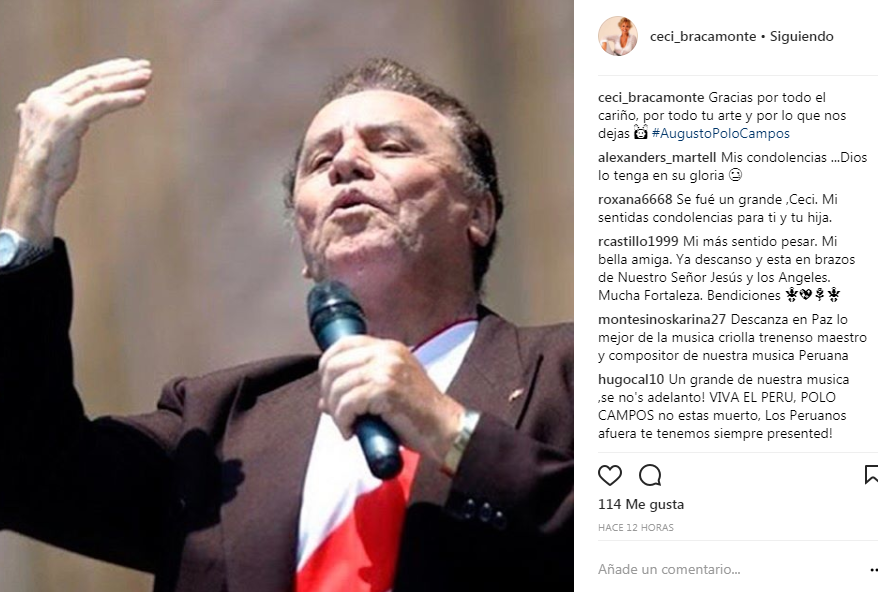Visit roxana6668 commenter profile
This screenshot has width=878, height=592.
coord(635,199)
